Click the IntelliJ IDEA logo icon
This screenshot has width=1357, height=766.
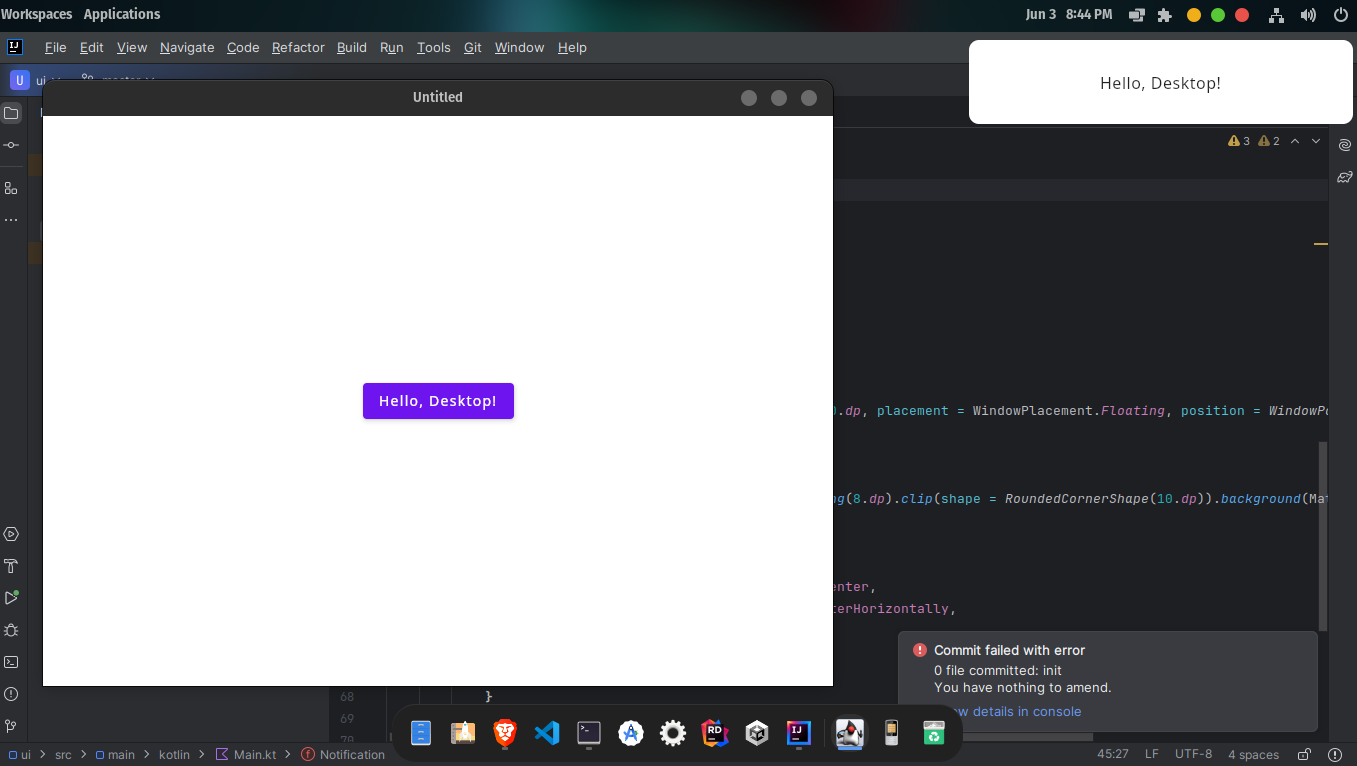click(15, 47)
